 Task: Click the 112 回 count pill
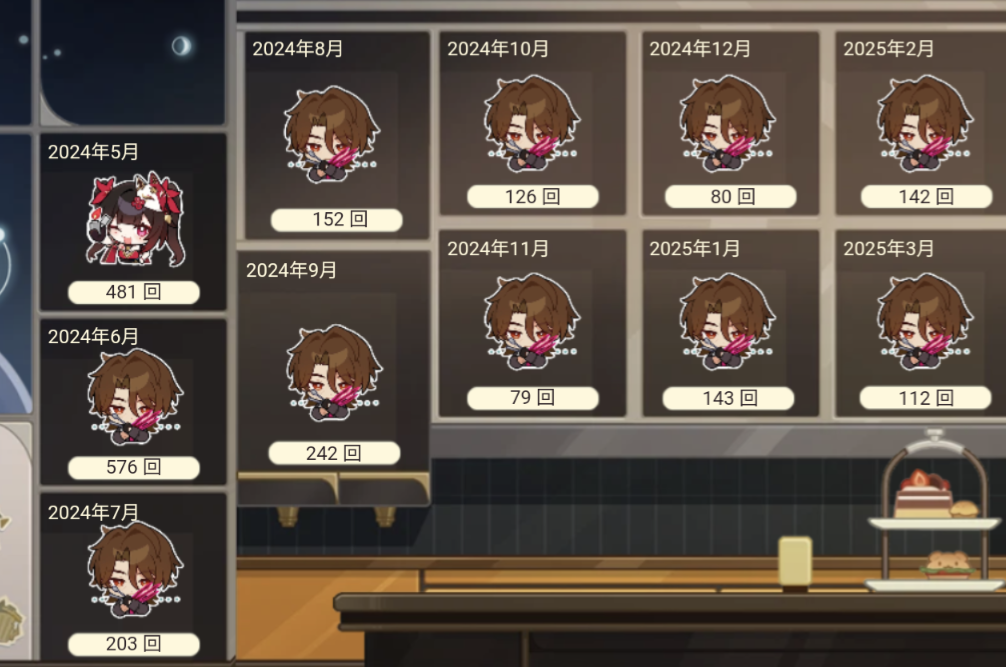[925, 398]
